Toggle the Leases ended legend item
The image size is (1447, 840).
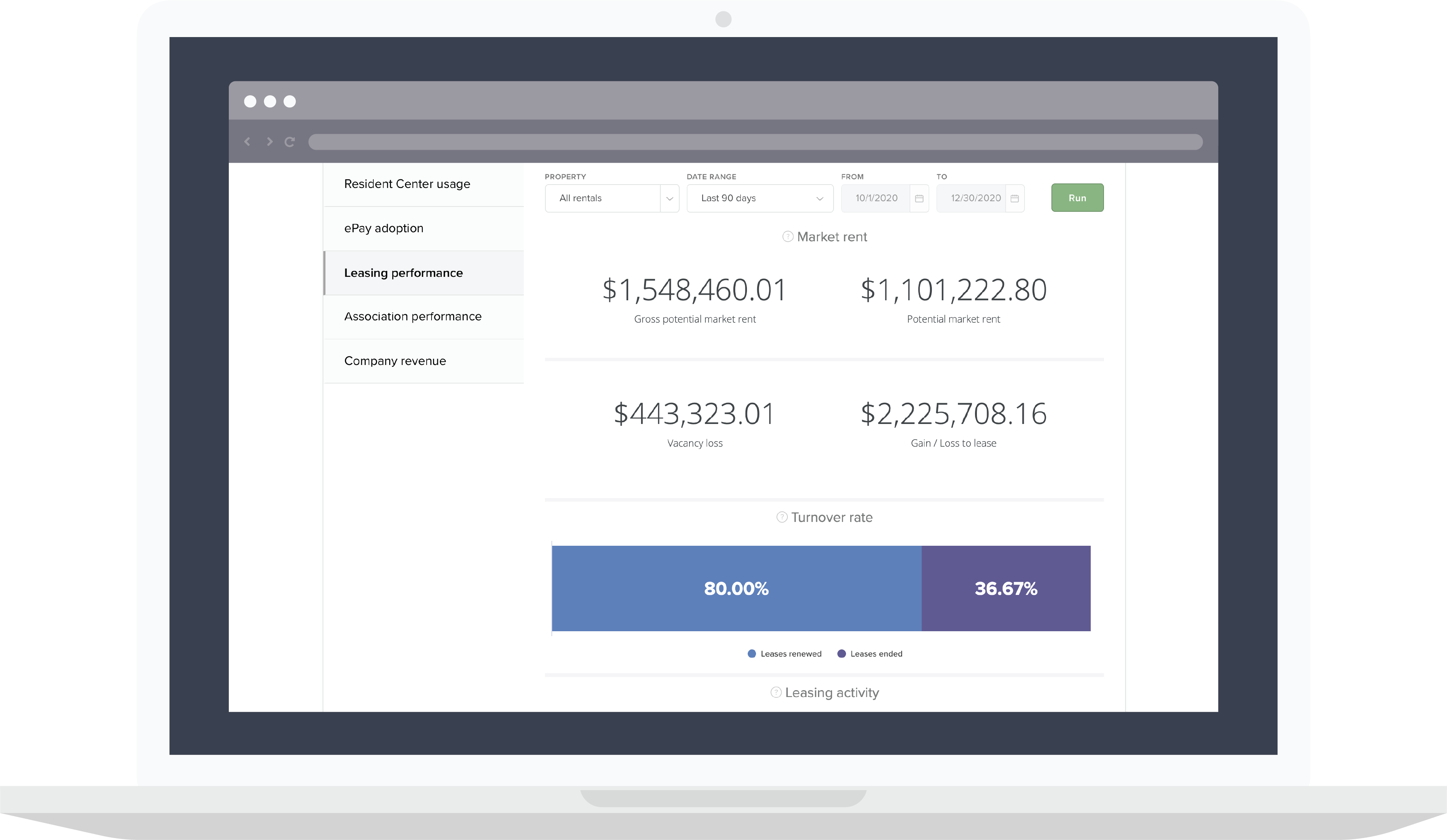[870, 654]
